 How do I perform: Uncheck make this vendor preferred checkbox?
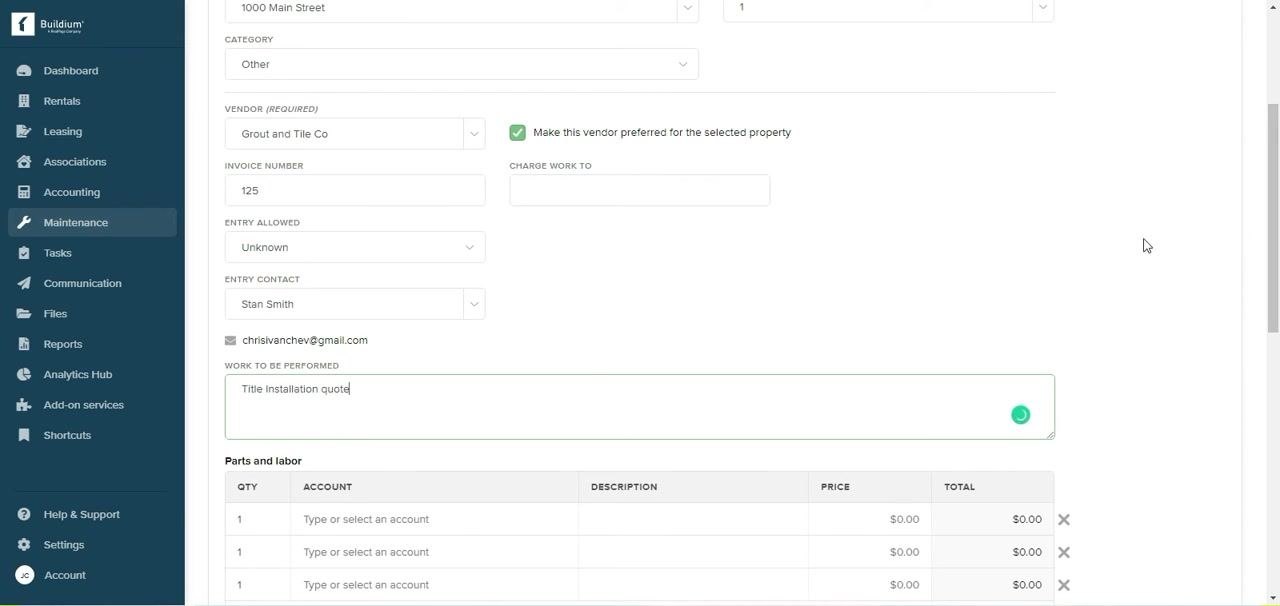pos(517,133)
